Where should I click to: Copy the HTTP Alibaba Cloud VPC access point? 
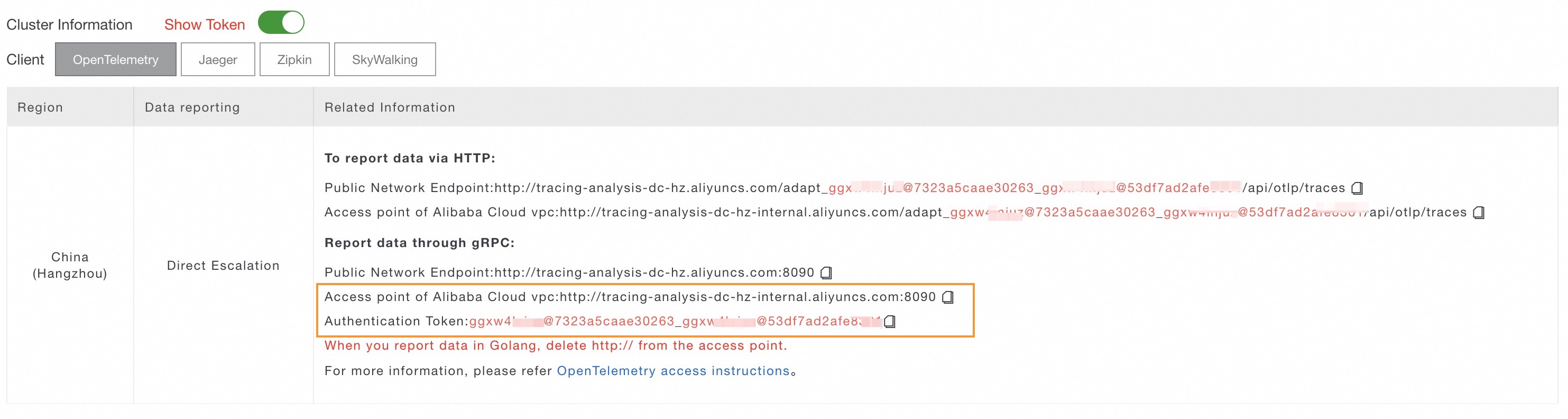pos(1479,213)
